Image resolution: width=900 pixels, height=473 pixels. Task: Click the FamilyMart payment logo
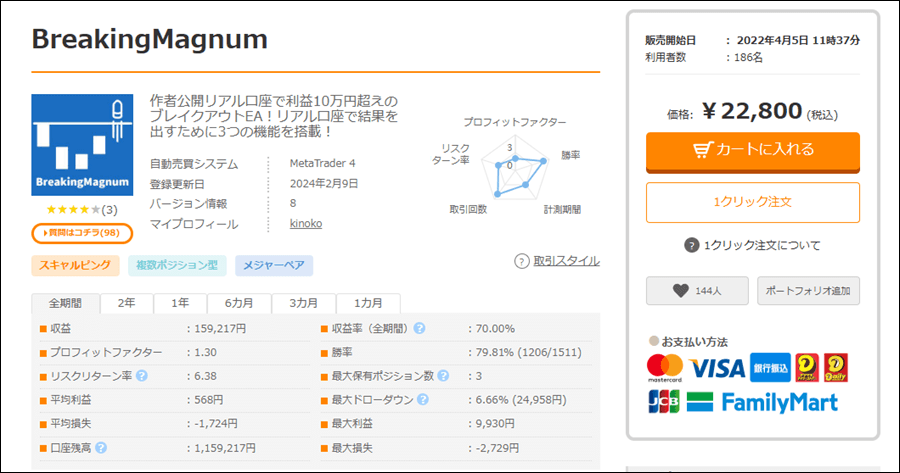(x=762, y=402)
